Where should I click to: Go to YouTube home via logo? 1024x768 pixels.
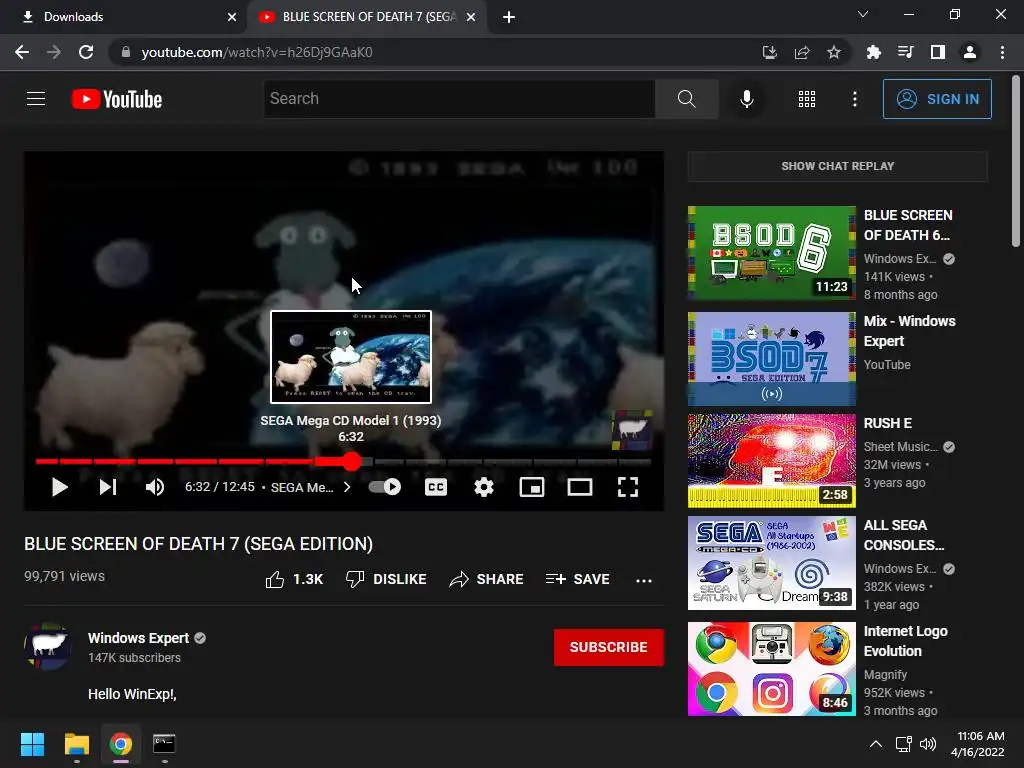click(117, 99)
